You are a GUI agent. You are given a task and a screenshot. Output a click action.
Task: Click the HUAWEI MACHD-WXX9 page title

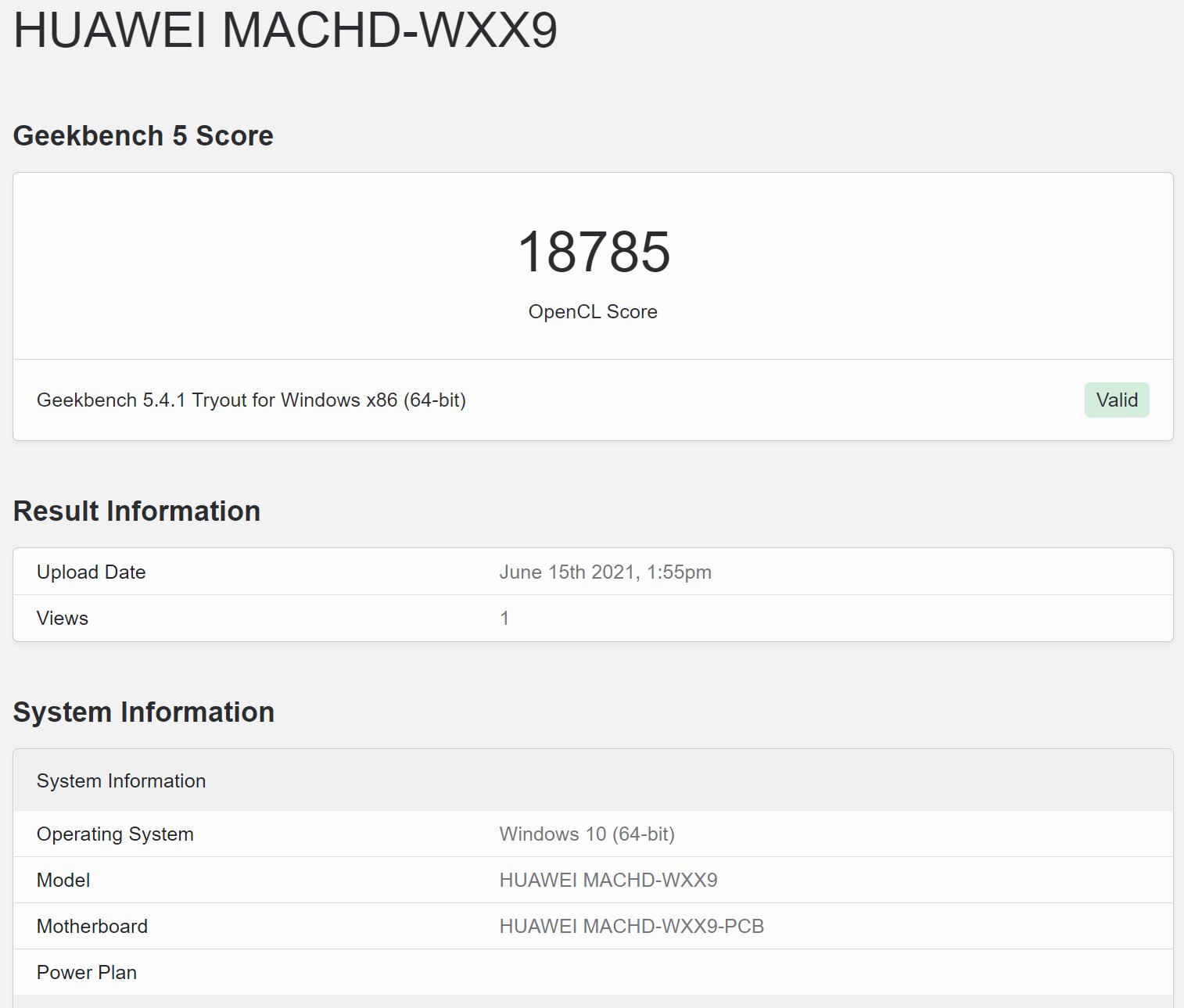point(285,31)
